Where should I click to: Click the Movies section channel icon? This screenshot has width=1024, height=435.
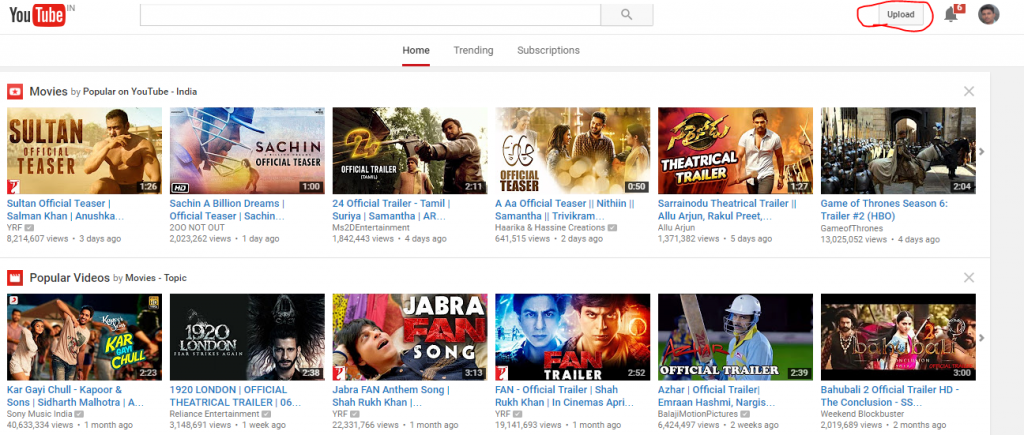tap(15, 91)
